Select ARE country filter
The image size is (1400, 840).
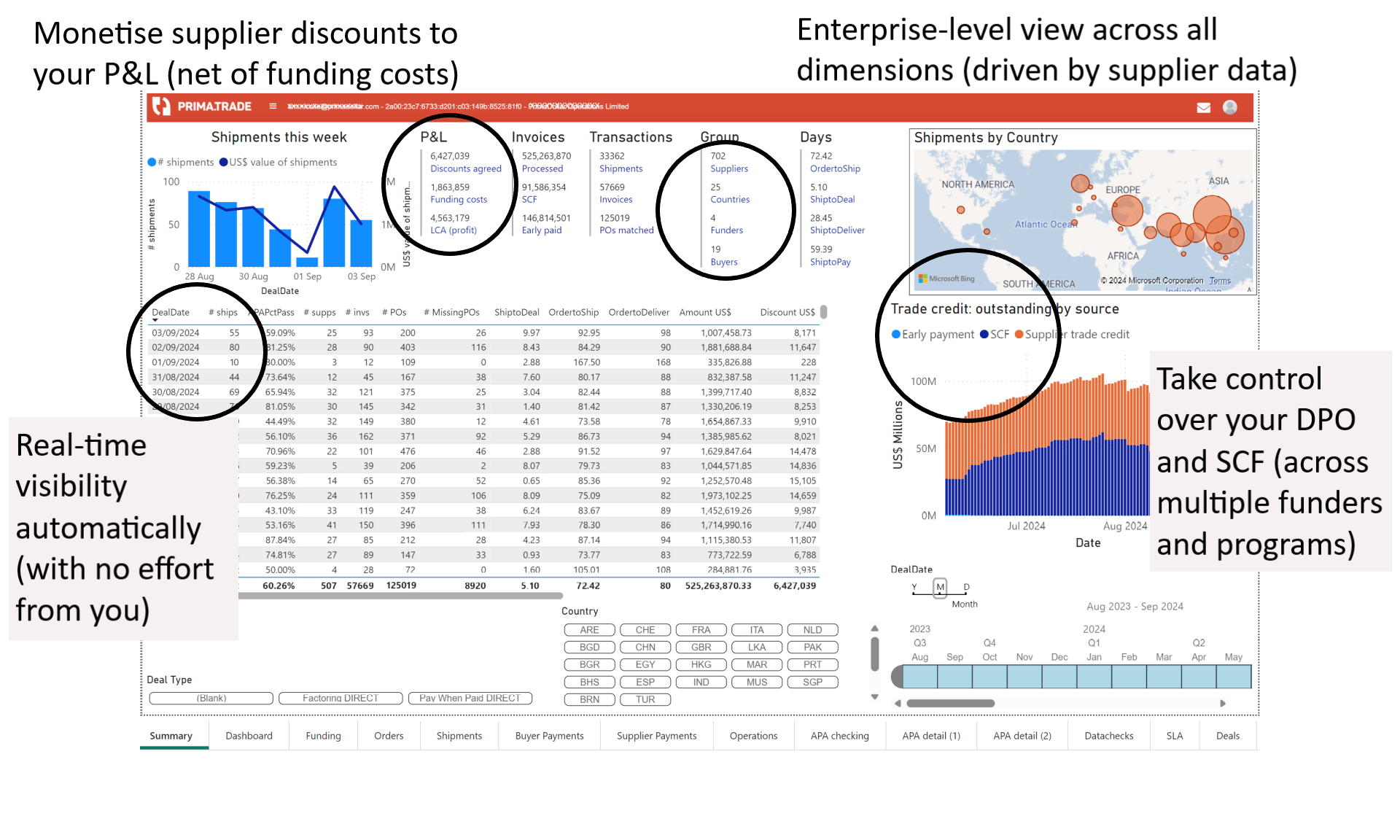coord(589,630)
